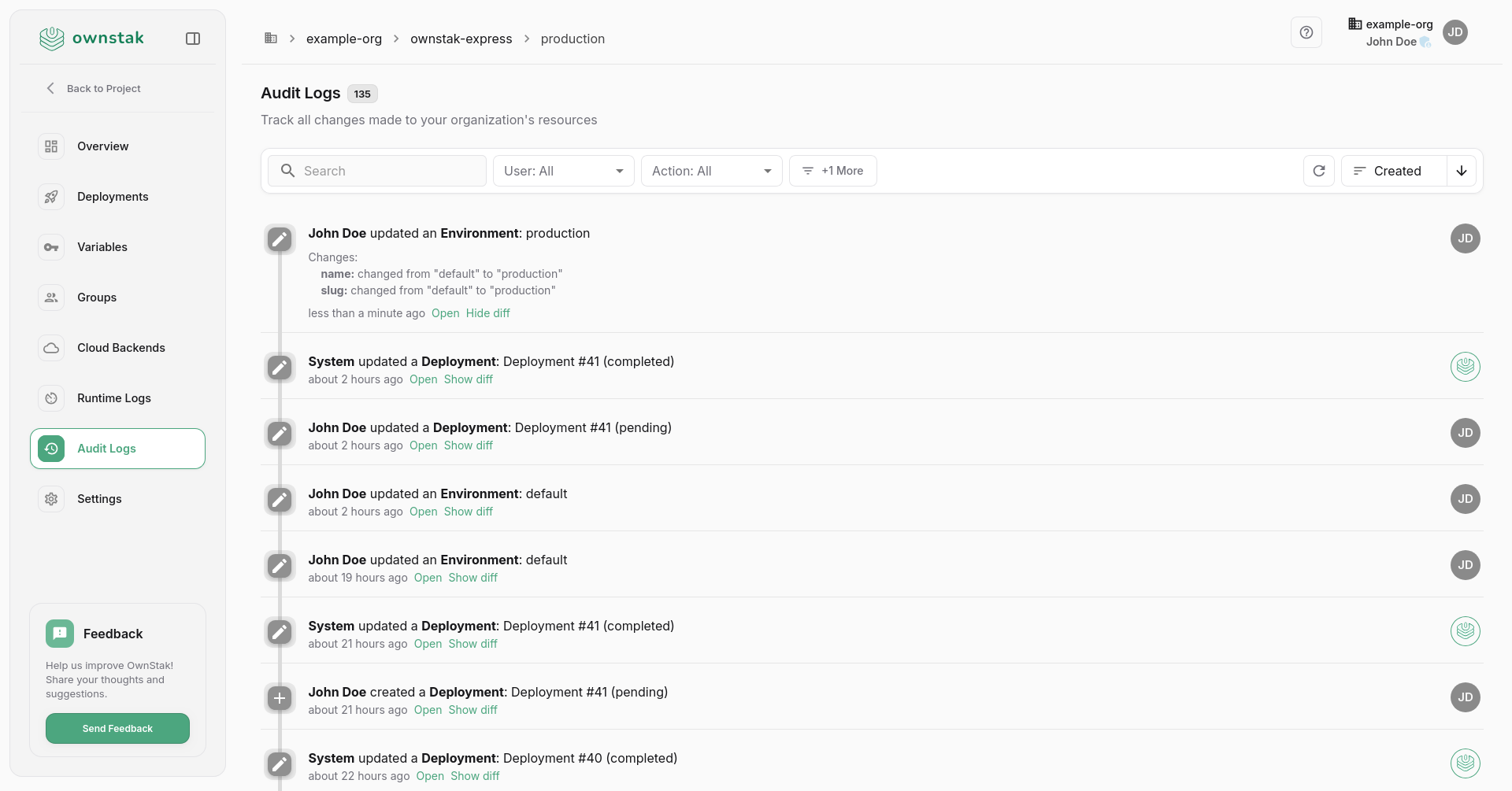The width and height of the screenshot is (1512, 791).
Task: Open the User: All filter dropdown
Action: 563,171
